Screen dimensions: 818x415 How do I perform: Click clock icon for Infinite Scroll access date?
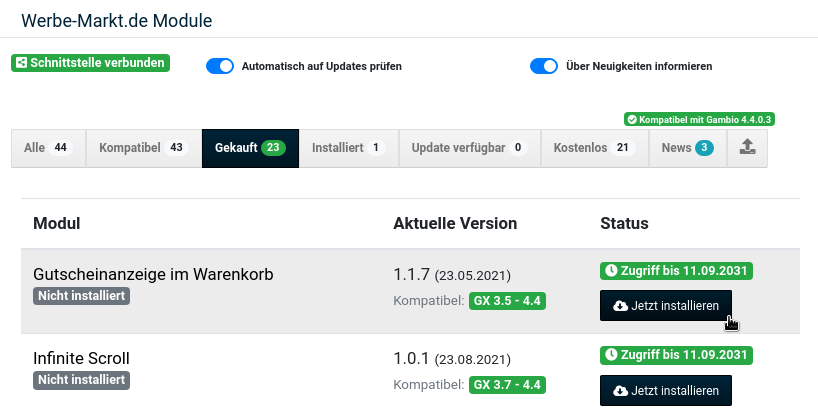tap(610, 355)
